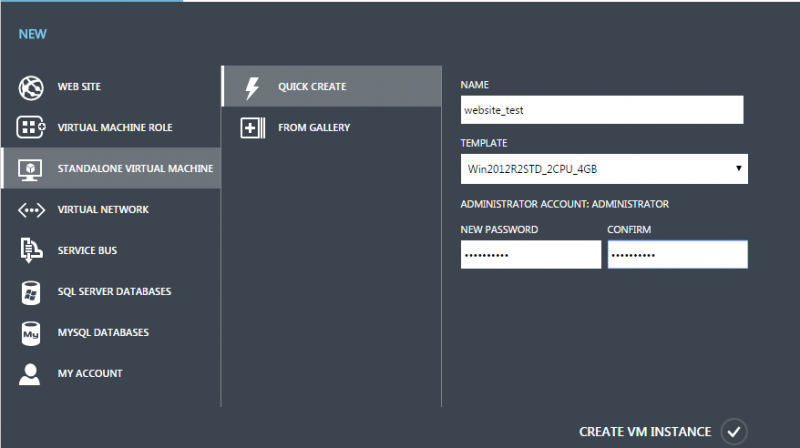Click the MySQL Databases icon
Image resolution: width=800 pixels, height=448 pixels.
pyautogui.click(x=30, y=333)
